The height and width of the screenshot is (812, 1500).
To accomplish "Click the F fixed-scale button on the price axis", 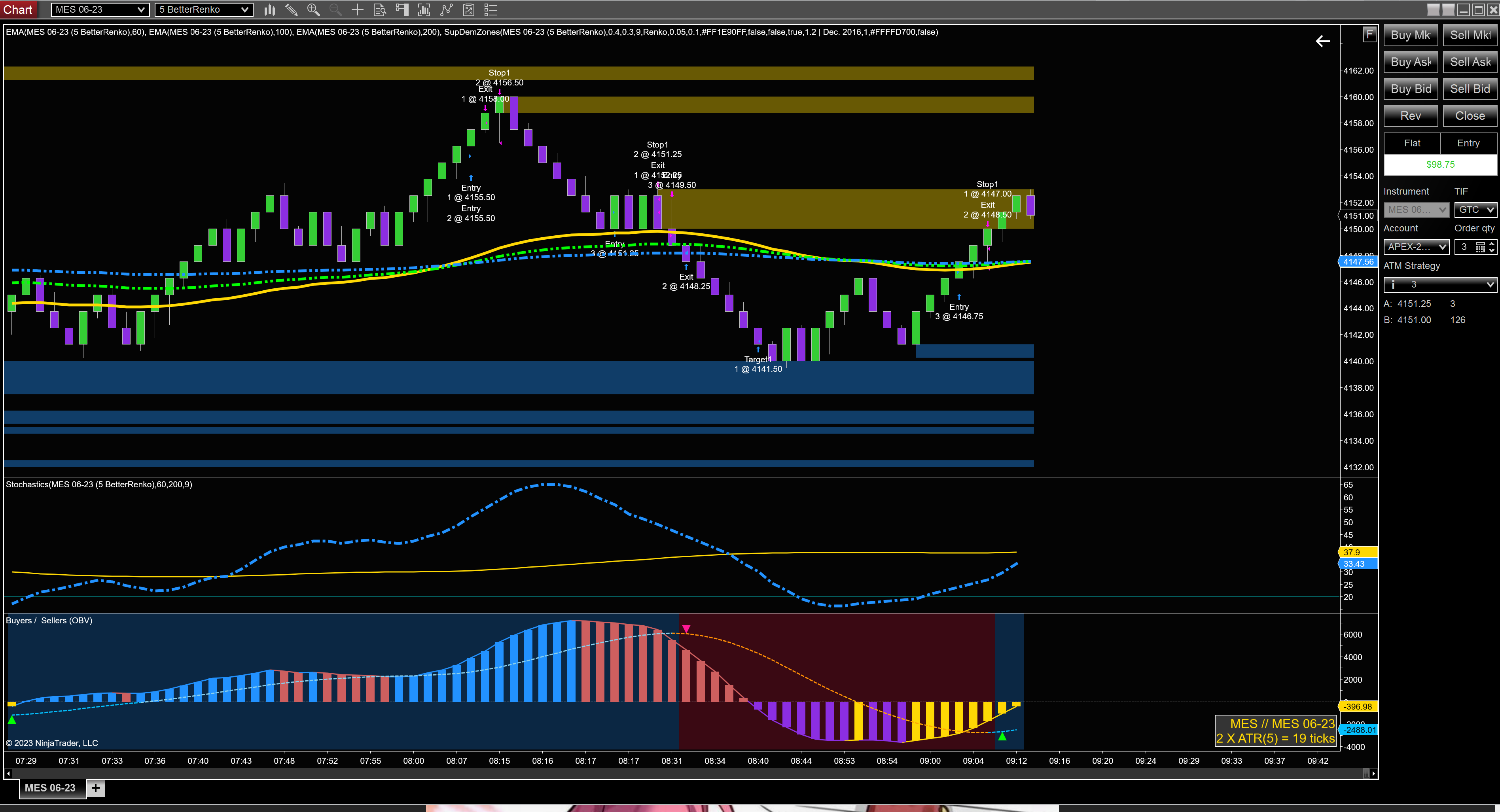I will coord(1369,34).
